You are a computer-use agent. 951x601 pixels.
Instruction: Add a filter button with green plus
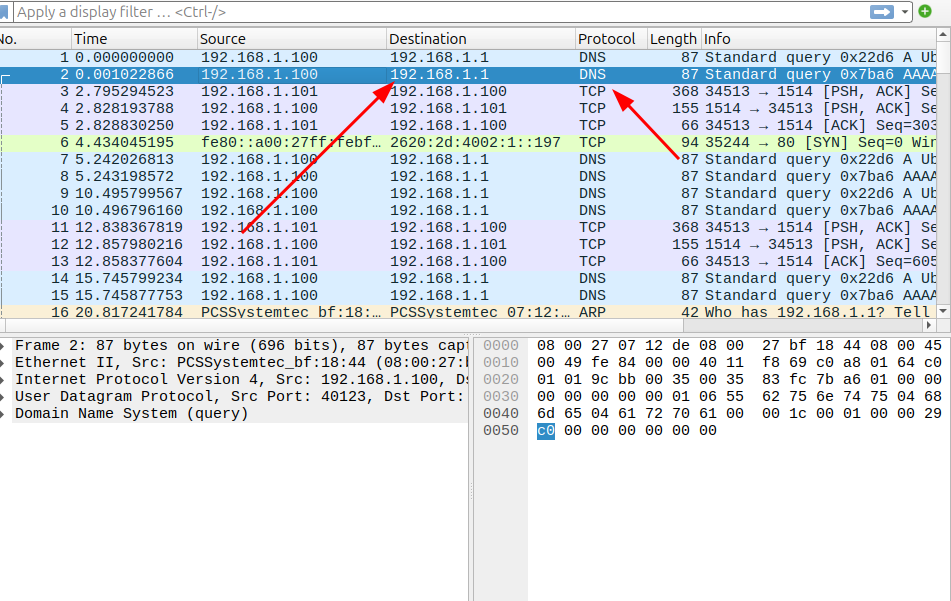(x=925, y=11)
